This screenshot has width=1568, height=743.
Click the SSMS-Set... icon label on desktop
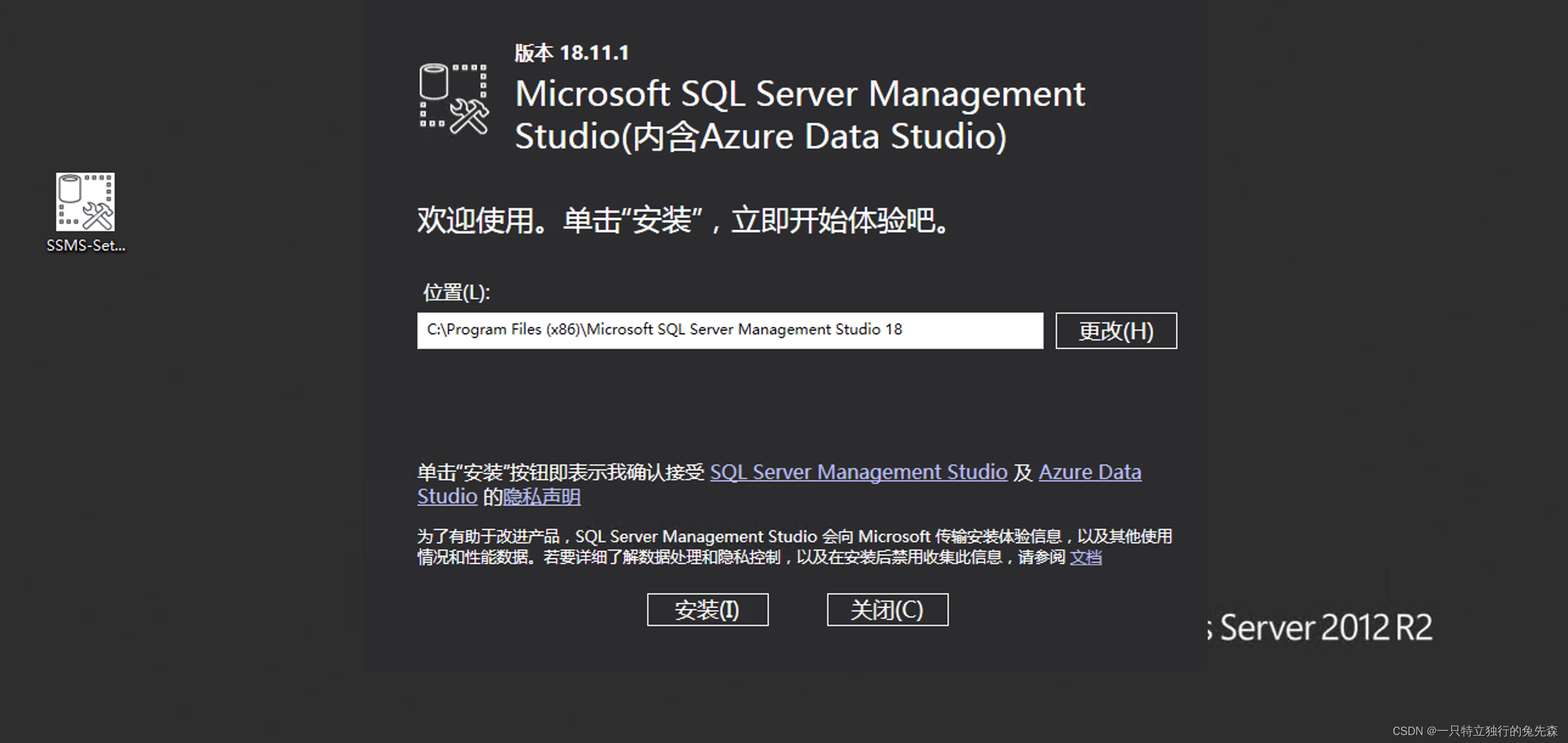pos(86,246)
